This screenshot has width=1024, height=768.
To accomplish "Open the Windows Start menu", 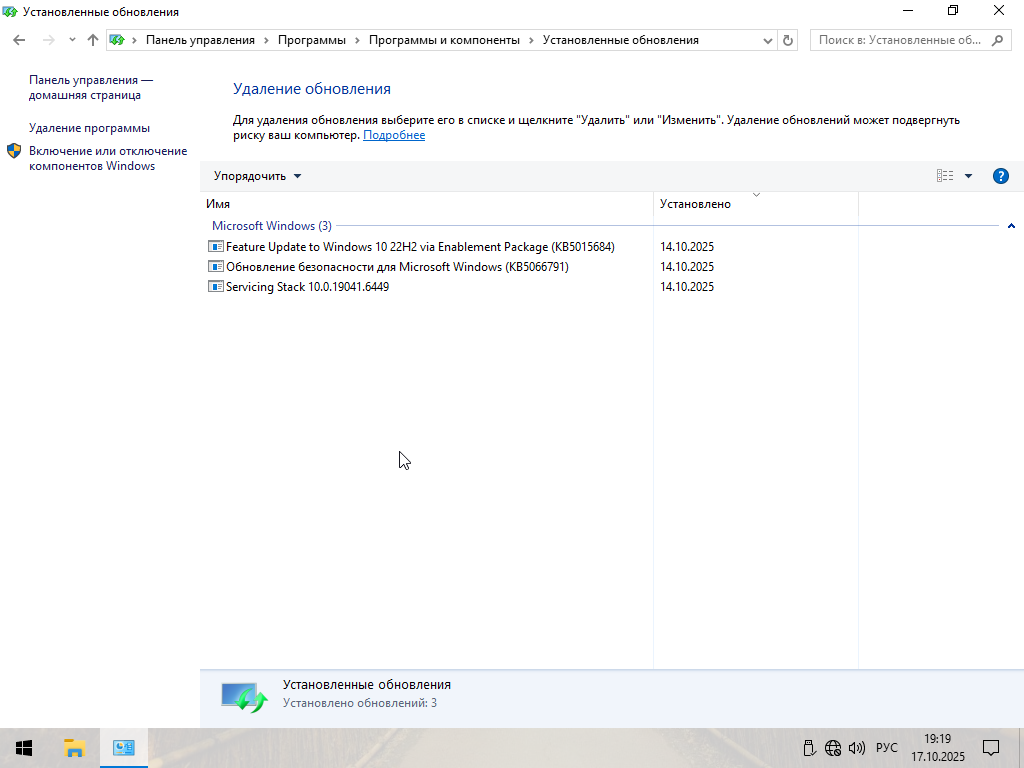I will coord(24,748).
